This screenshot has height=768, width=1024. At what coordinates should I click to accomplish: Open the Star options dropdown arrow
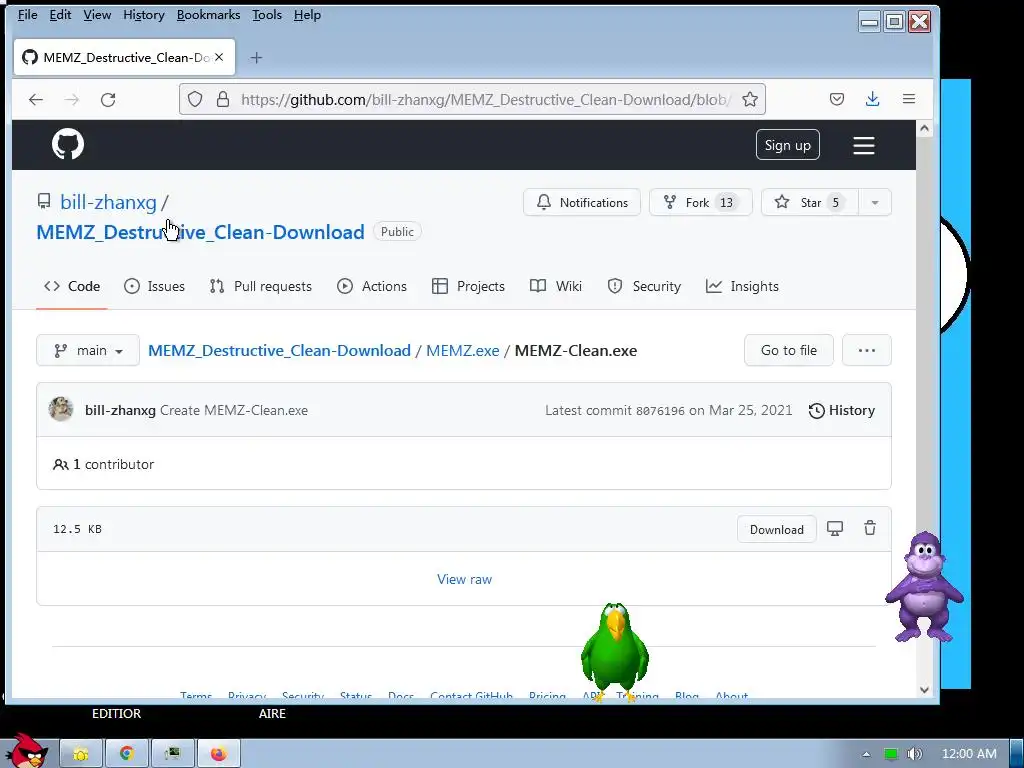click(x=874, y=202)
